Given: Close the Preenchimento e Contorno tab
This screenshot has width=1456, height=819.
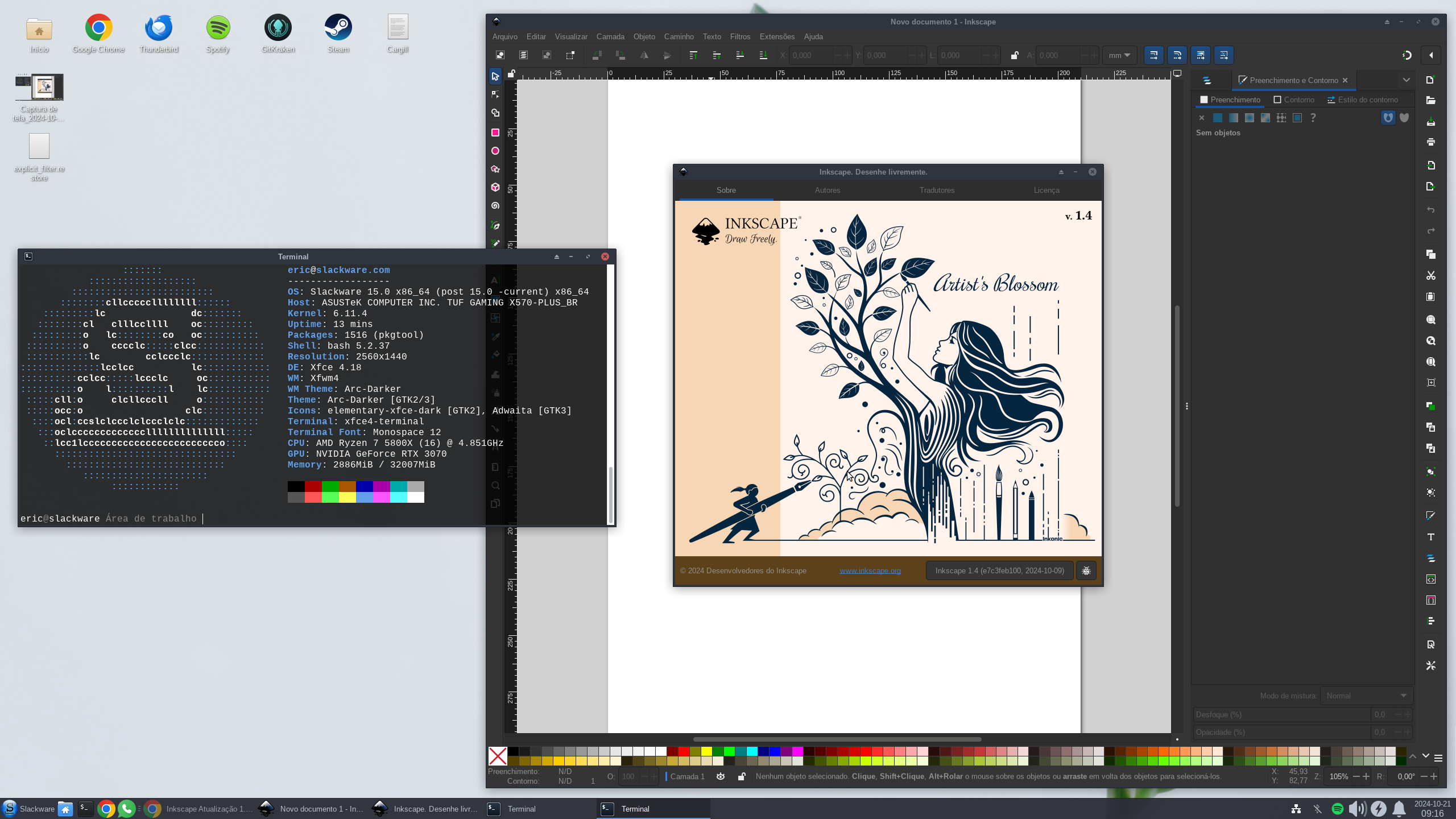Looking at the screenshot, I should click(x=1345, y=80).
